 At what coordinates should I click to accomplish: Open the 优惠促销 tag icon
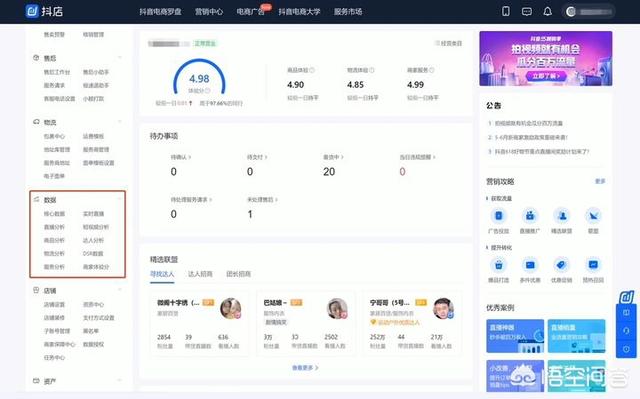pos(561,265)
